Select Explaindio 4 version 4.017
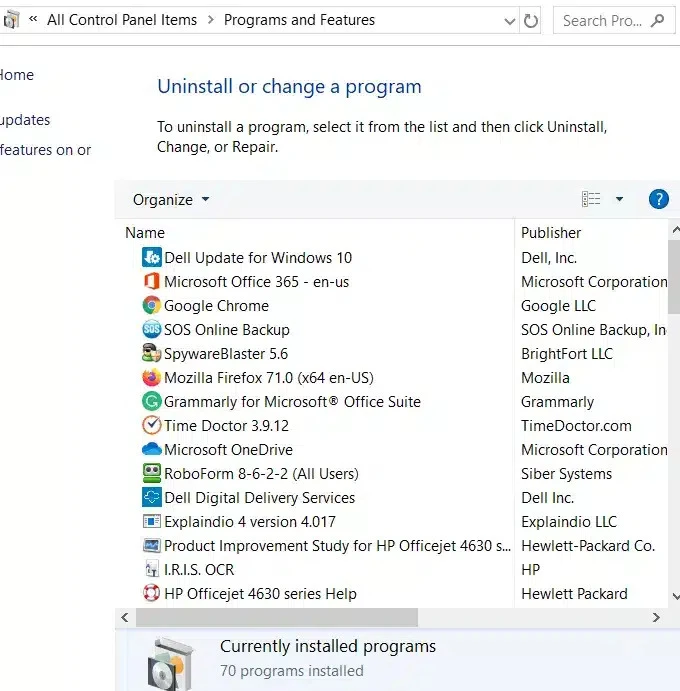The image size is (680, 691). click(249, 522)
